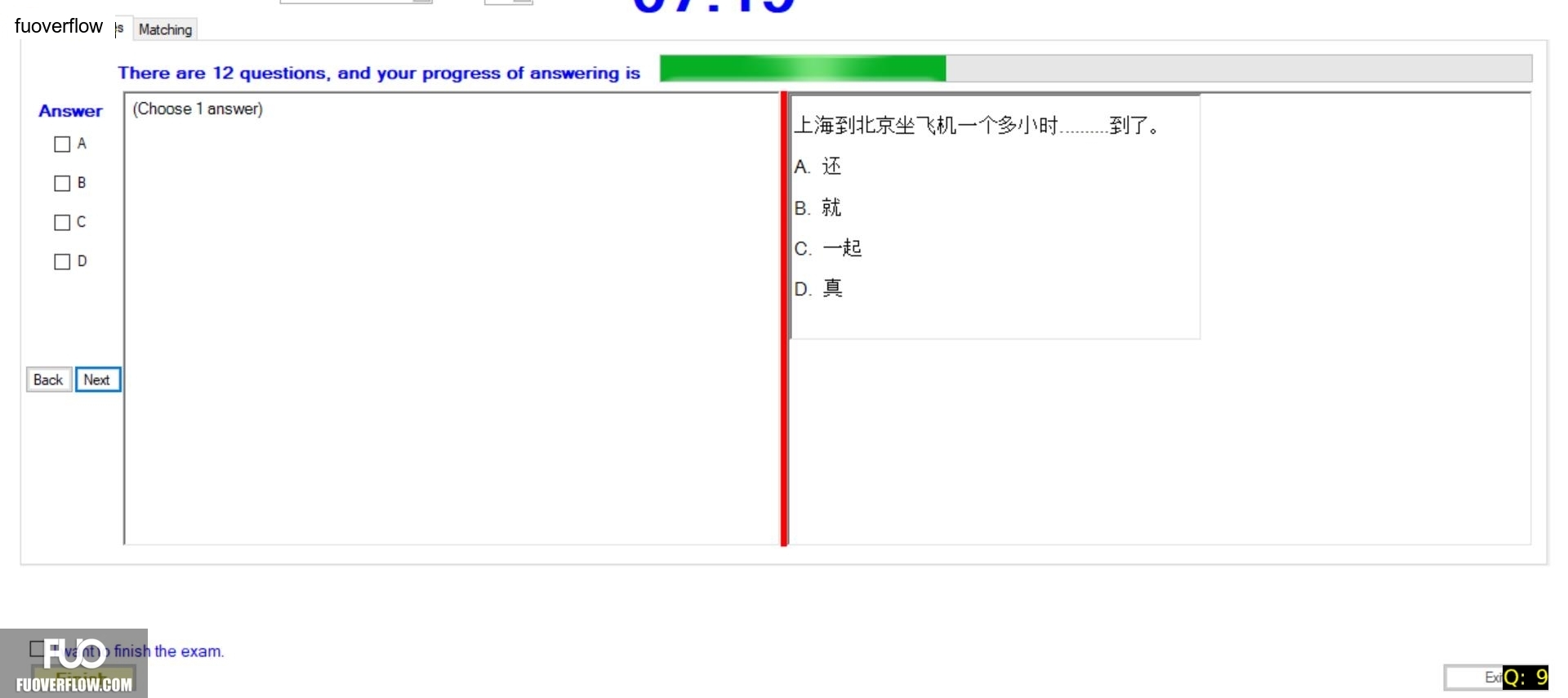The height and width of the screenshot is (698, 1568).
Task: Click option text C. 一起
Action: [x=828, y=248]
